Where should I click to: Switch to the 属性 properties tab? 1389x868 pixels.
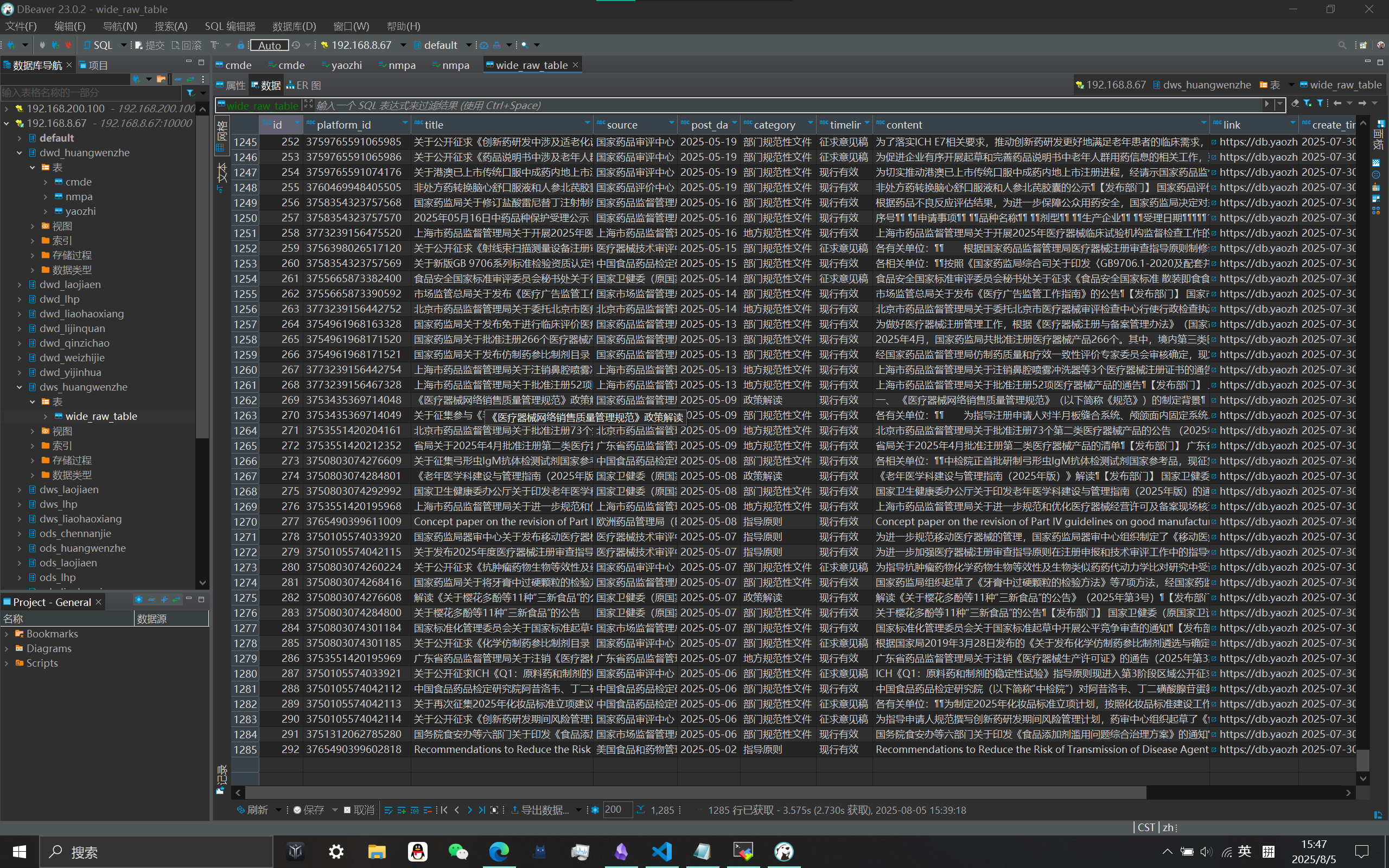point(231,86)
